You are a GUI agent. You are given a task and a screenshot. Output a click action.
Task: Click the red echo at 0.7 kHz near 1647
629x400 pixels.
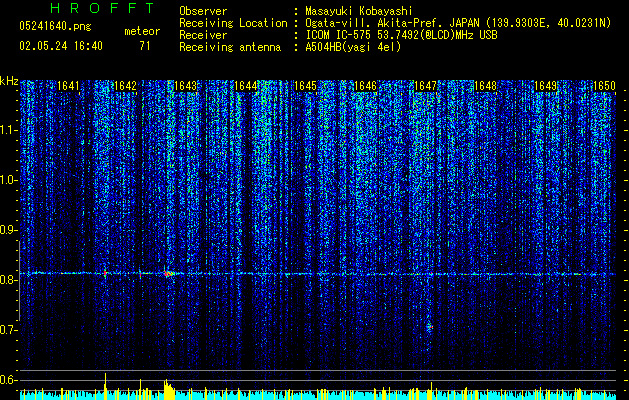click(430, 327)
